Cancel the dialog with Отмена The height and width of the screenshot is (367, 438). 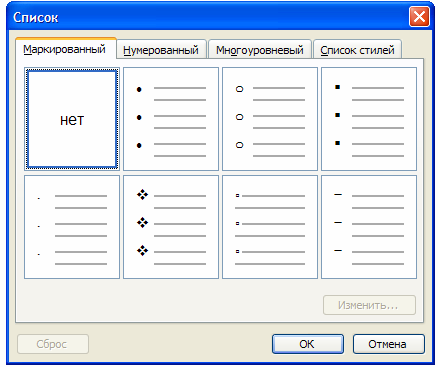coord(389,344)
